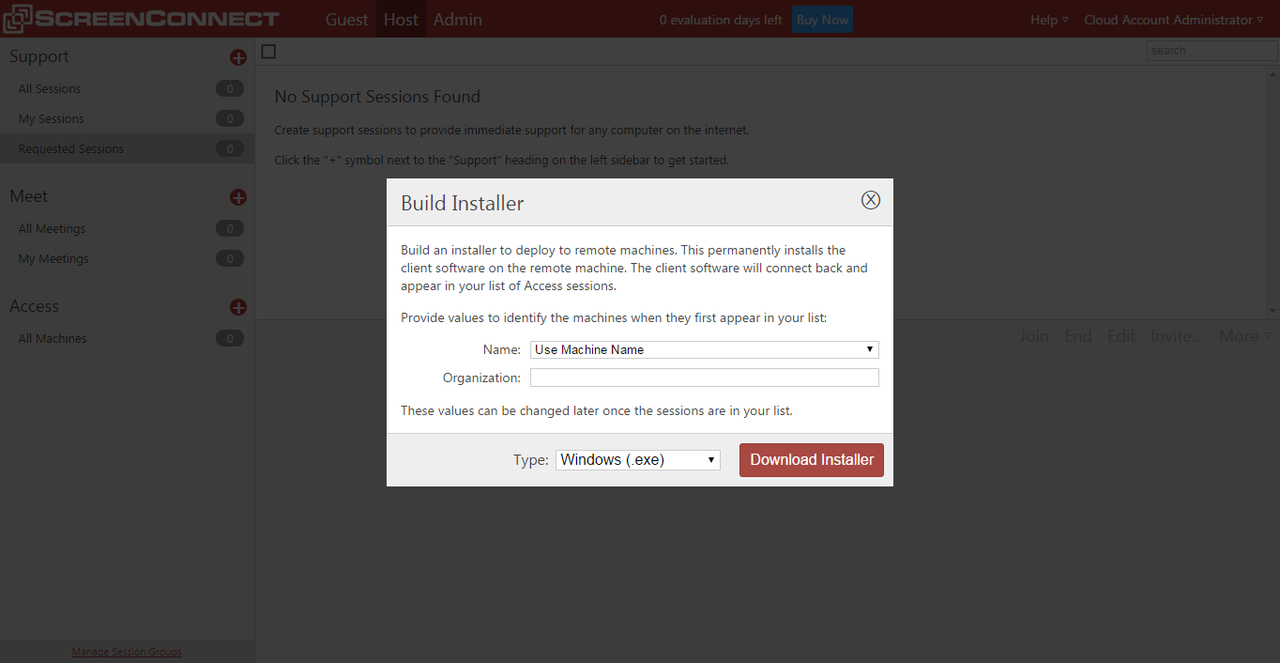Switch to the Guest tab
Screen dimensions: 1280x663
(x=347, y=19)
